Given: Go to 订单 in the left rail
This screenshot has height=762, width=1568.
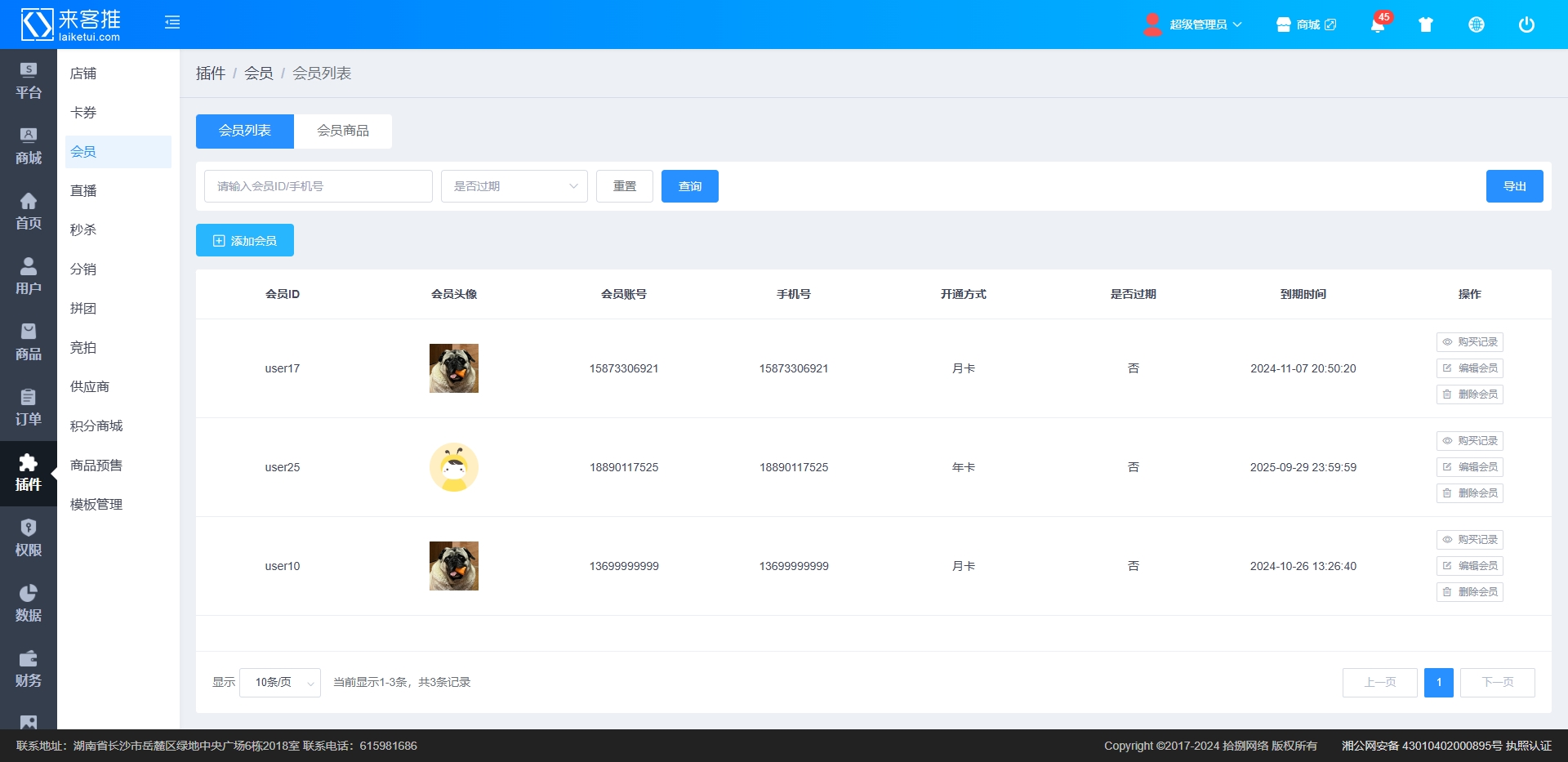Looking at the screenshot, I should pos(29,408).
